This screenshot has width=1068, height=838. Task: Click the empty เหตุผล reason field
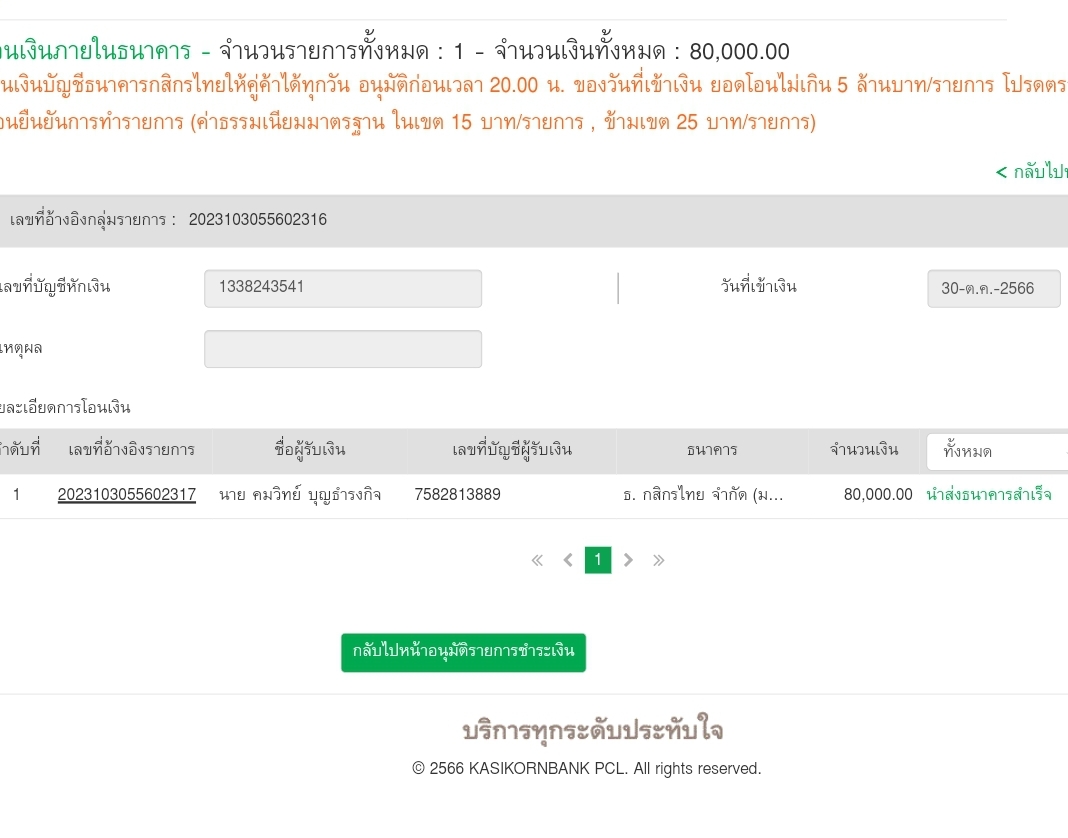342,349
